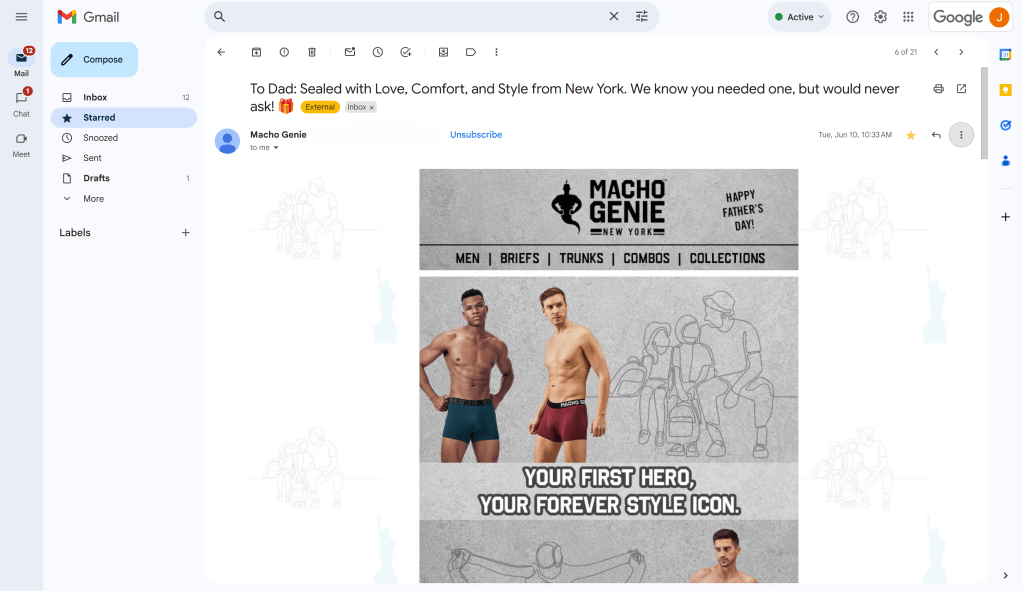Delete the email with the trash icon
Screen dimensions: 1023x591
tap(312, 52)
